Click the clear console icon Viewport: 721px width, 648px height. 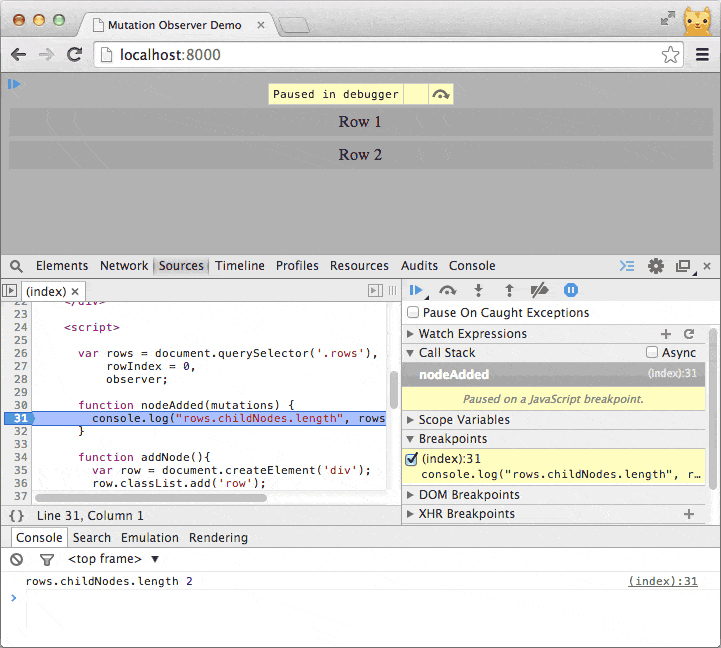(x=17, y=560)
